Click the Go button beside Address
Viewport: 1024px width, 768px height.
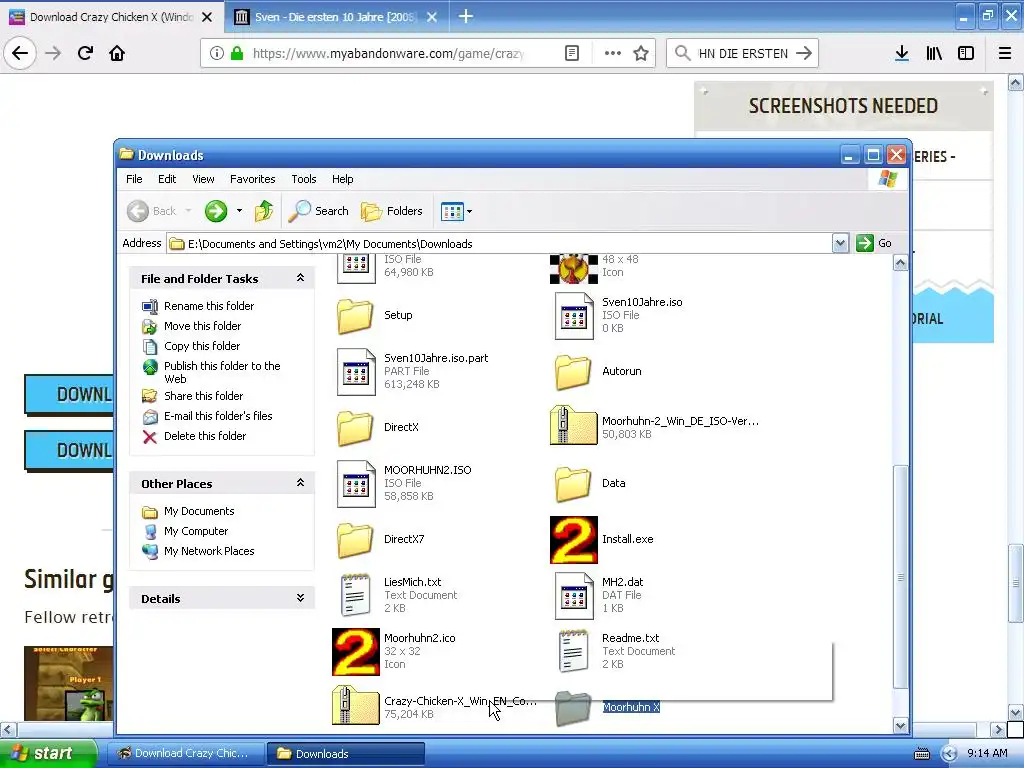(874, 243)
